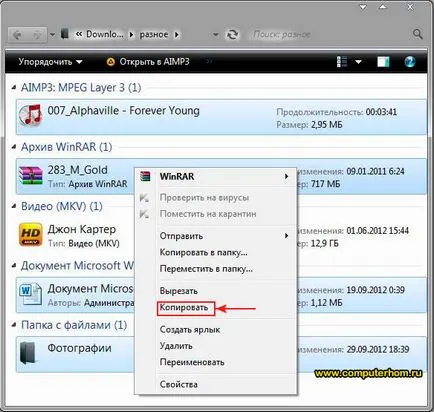Toggle the preview pane

click(x=383, y=62)
